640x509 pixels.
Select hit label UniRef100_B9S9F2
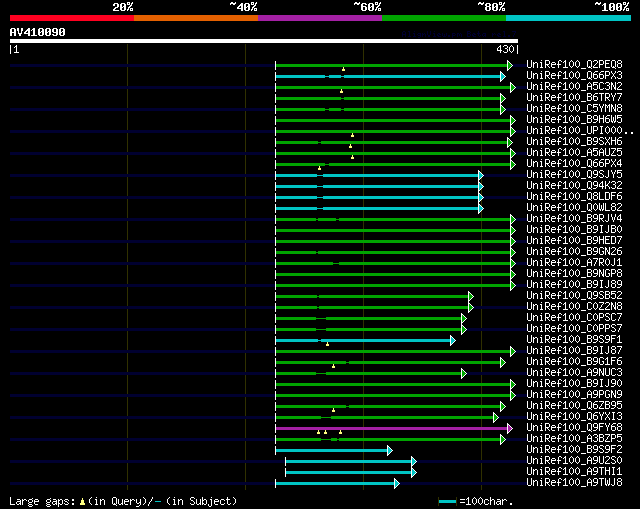pos(574,450)
